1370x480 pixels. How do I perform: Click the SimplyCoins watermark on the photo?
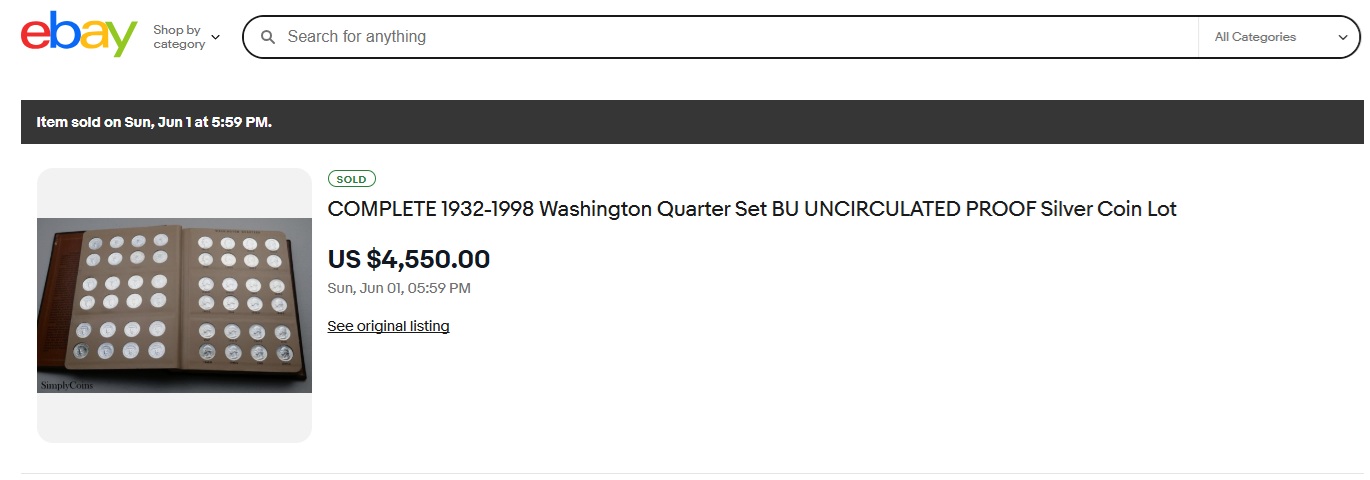click(66, 385)
